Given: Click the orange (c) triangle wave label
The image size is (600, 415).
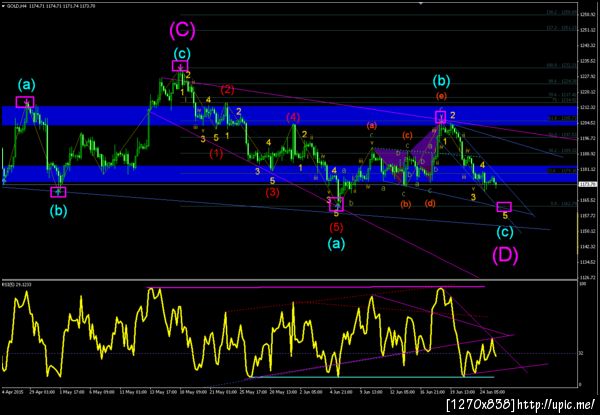Looking at the screenshot, I should coord(407,135).
